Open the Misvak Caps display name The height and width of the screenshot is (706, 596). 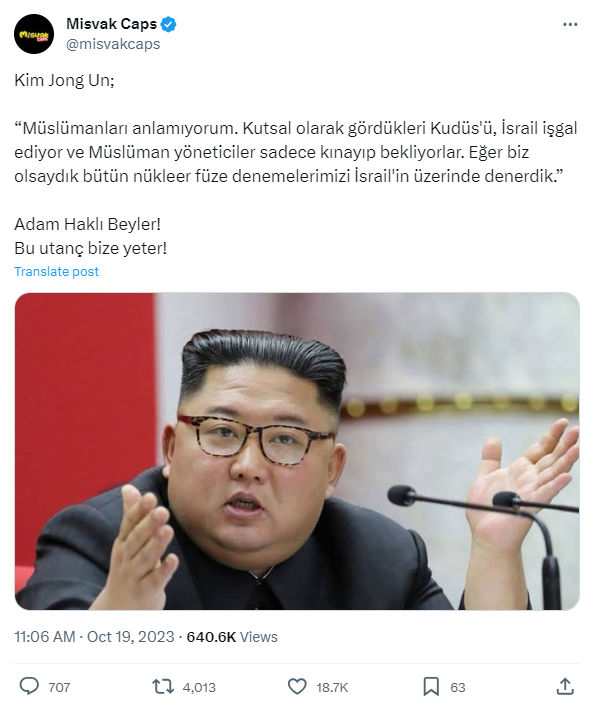(x=112, y=24)
